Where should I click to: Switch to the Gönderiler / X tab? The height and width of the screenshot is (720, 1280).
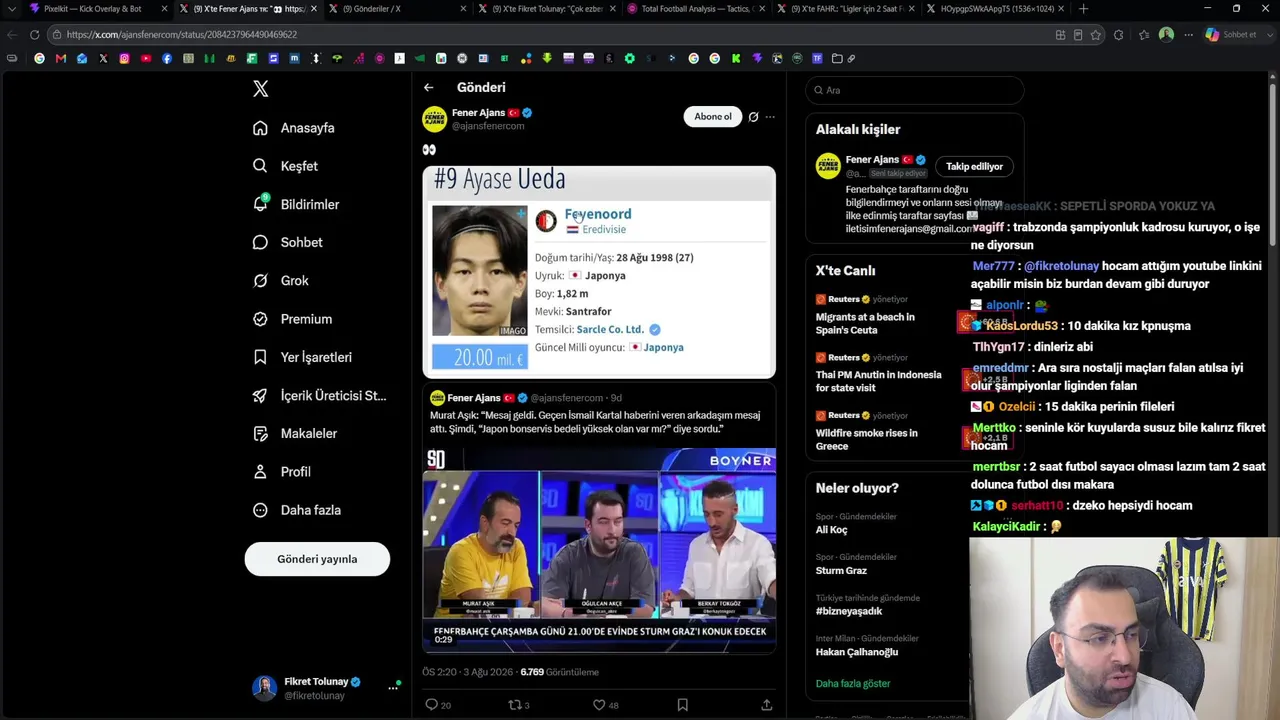click(398, 9)
